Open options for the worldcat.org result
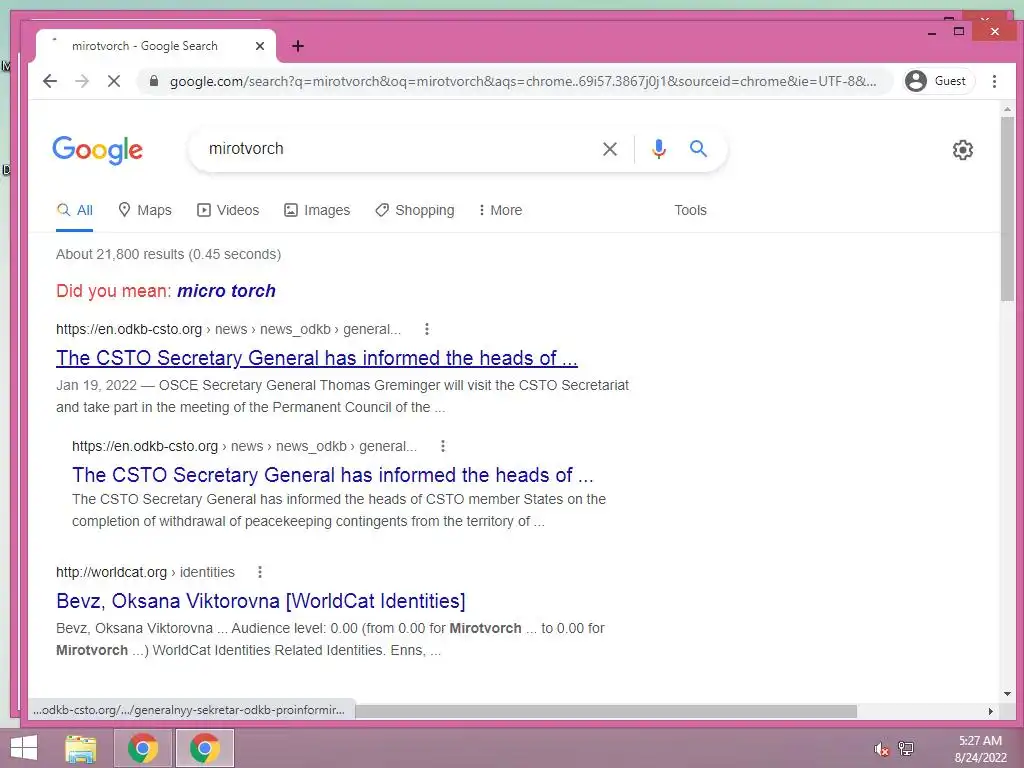This screenshot has height=768, width=1024. (260, 572)
